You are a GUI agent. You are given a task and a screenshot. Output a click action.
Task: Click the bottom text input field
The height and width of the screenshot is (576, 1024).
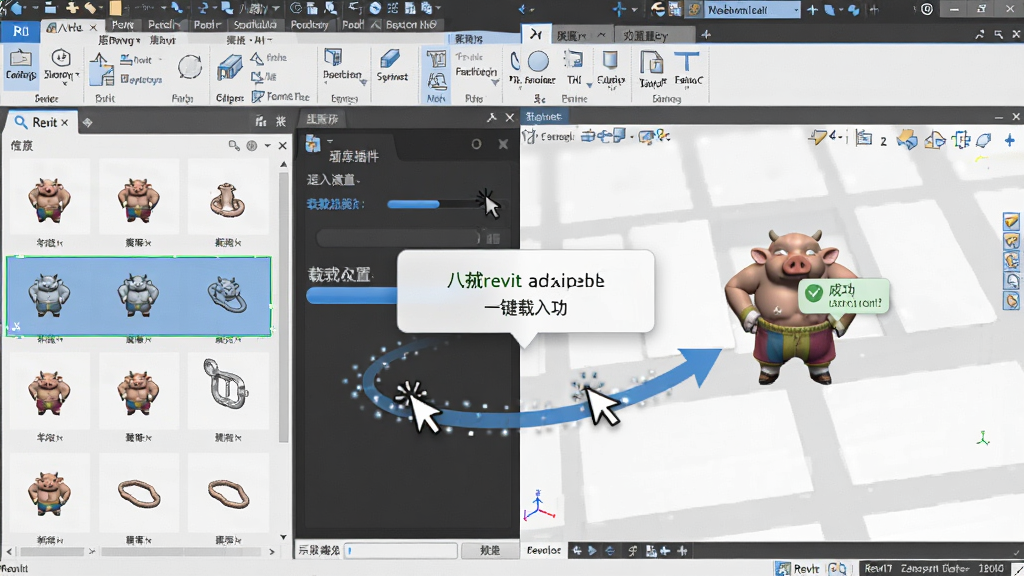(x=400, y=551)
